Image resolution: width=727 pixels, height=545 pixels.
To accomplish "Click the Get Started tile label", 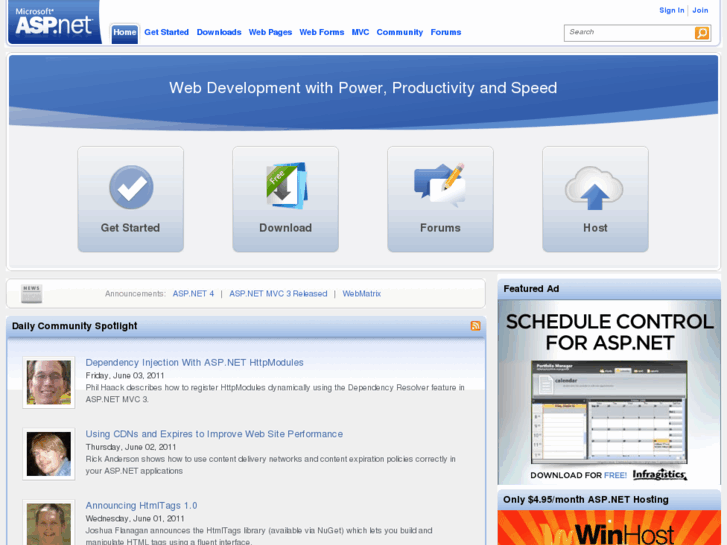I will pos(130,228).
